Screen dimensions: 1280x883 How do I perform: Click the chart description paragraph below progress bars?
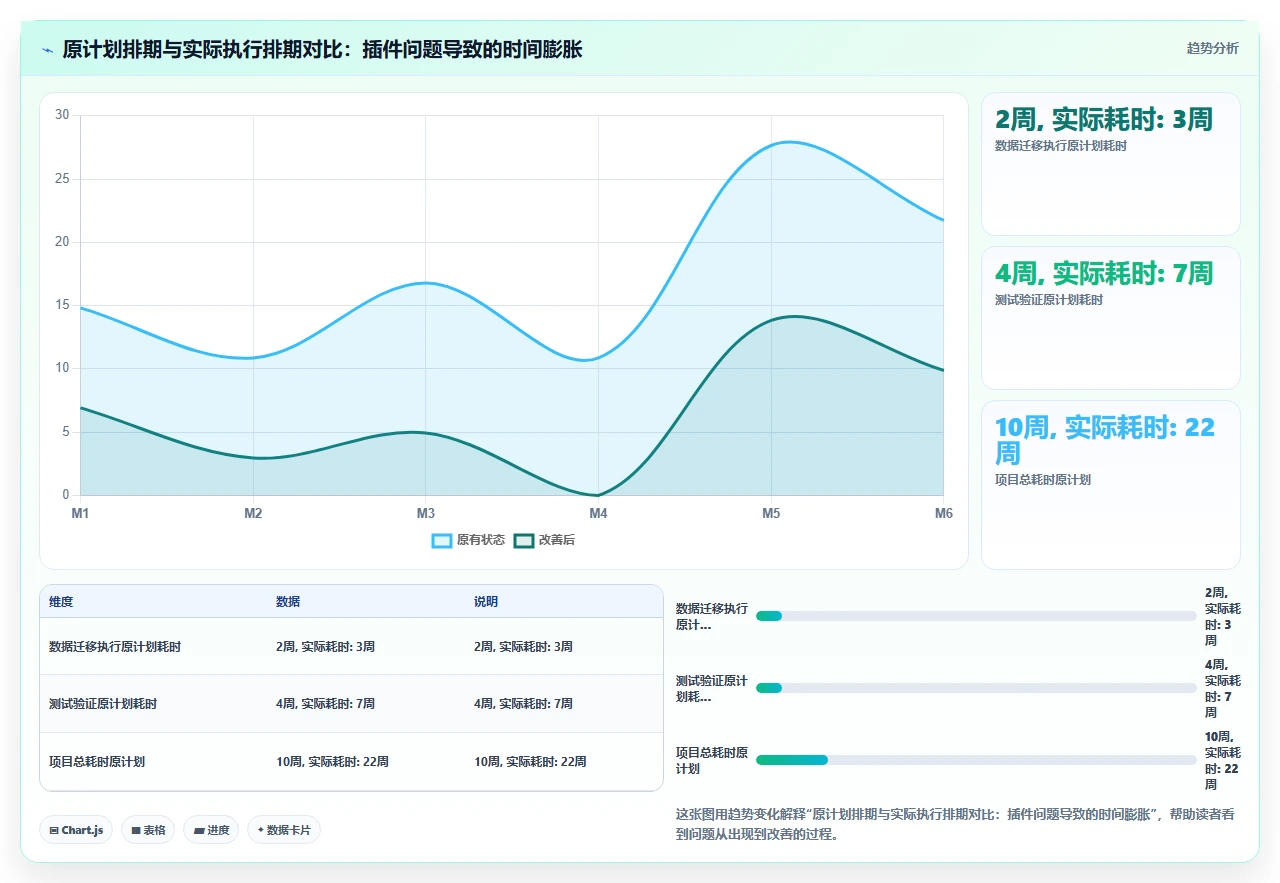[x=956, y=824]
